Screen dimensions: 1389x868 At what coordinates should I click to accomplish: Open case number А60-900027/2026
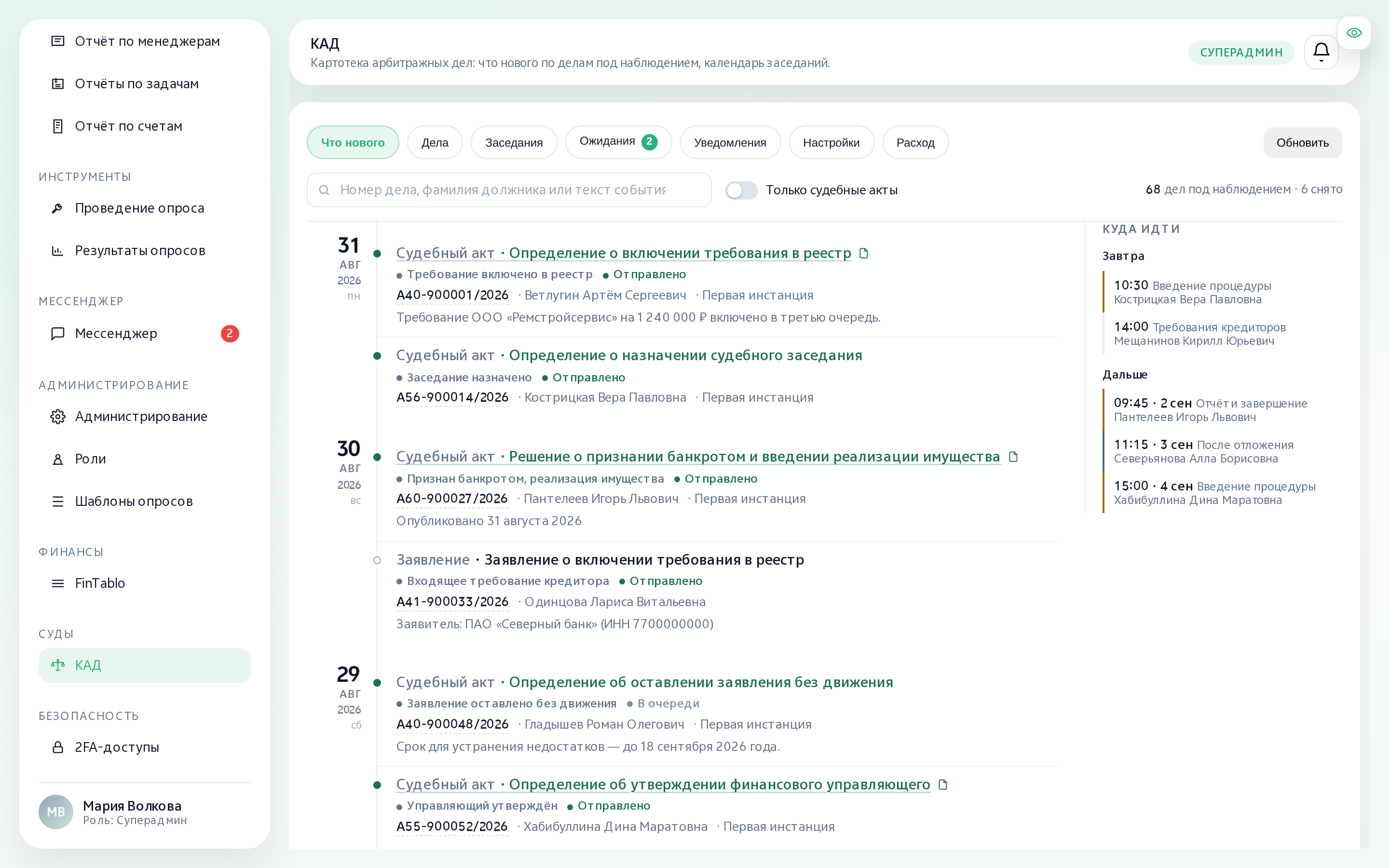452,498
